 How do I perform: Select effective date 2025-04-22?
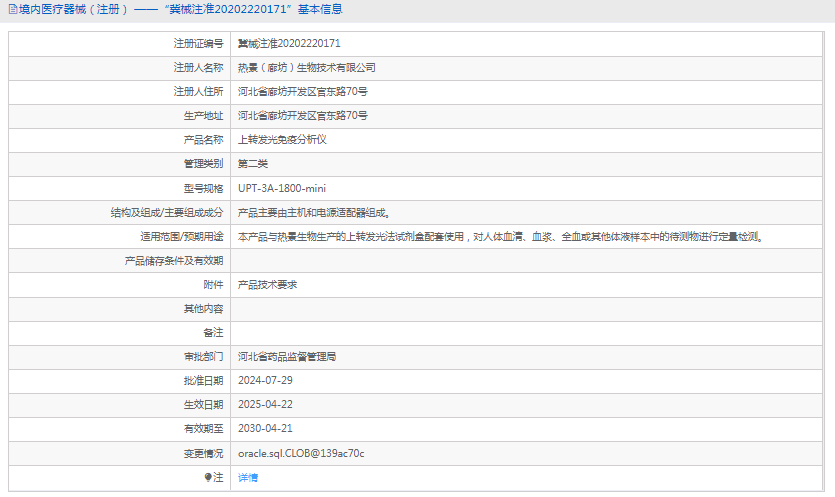coord(265,404)
